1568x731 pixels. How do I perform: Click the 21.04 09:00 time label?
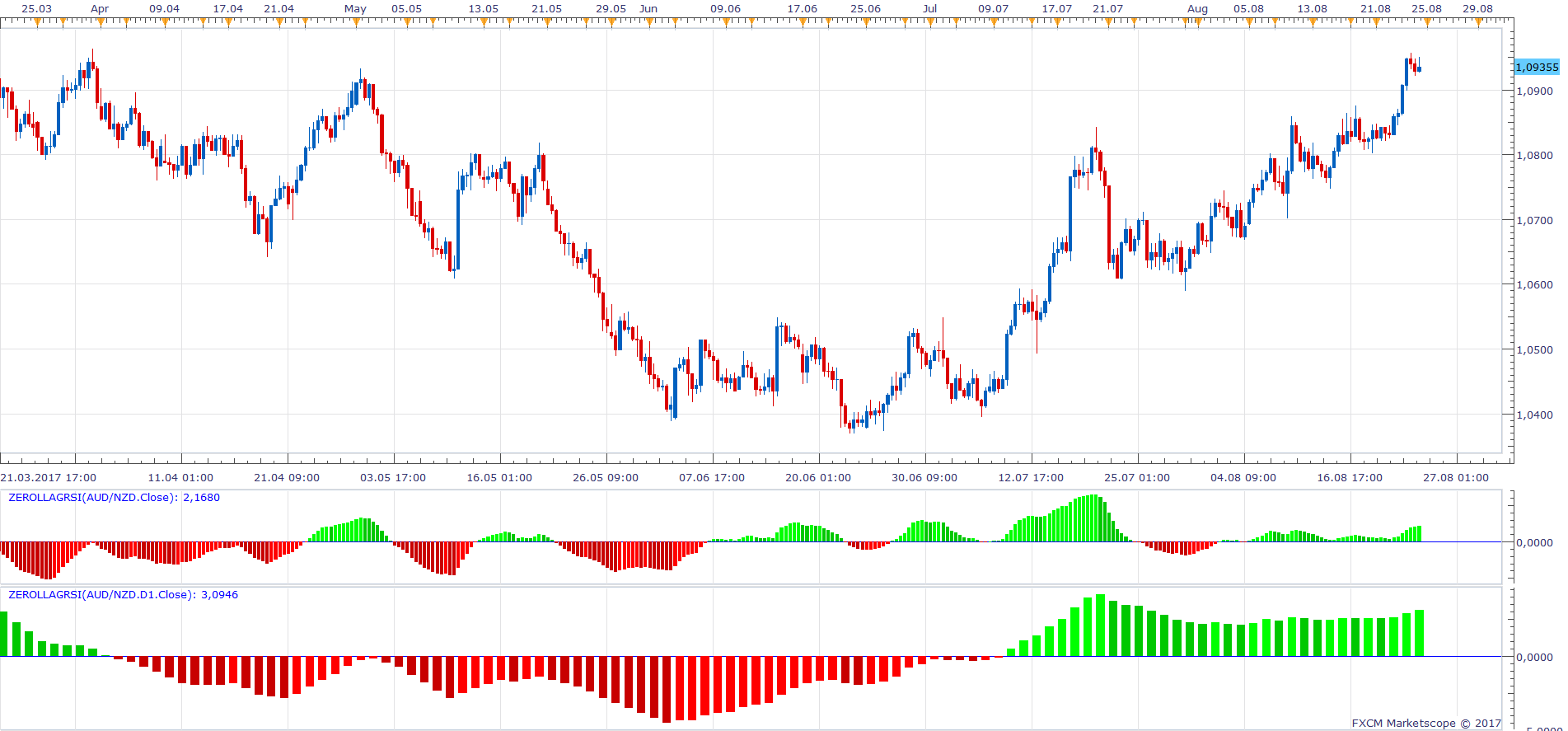[x=287, y=478]
